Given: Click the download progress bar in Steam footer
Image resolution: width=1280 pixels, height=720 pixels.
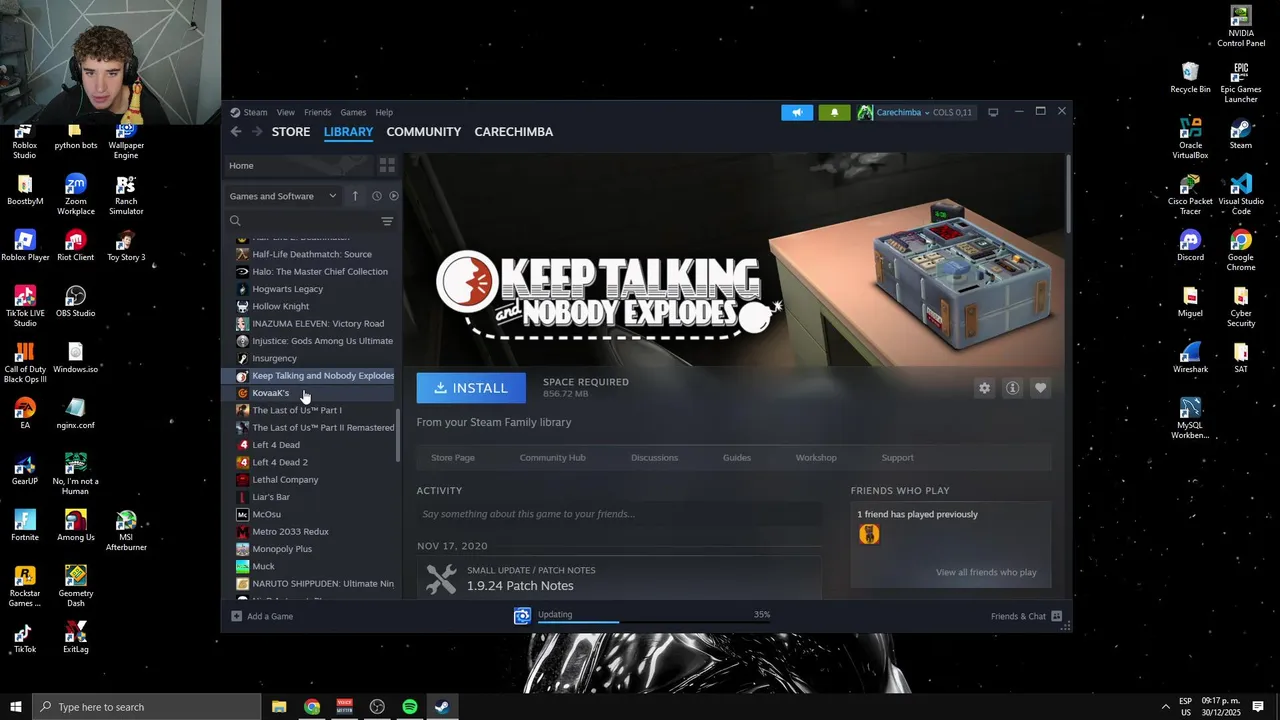Looking at the screenshot, I should pyautogui.click(x=654, y=622).
